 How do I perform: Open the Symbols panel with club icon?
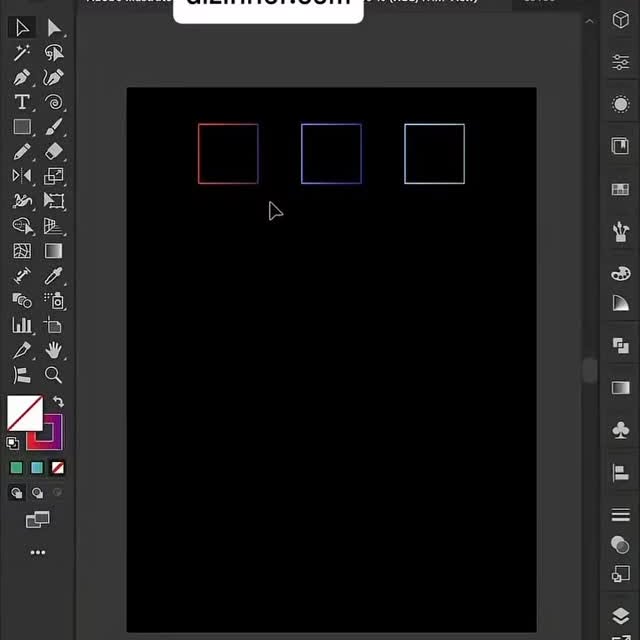click(620, 430)
